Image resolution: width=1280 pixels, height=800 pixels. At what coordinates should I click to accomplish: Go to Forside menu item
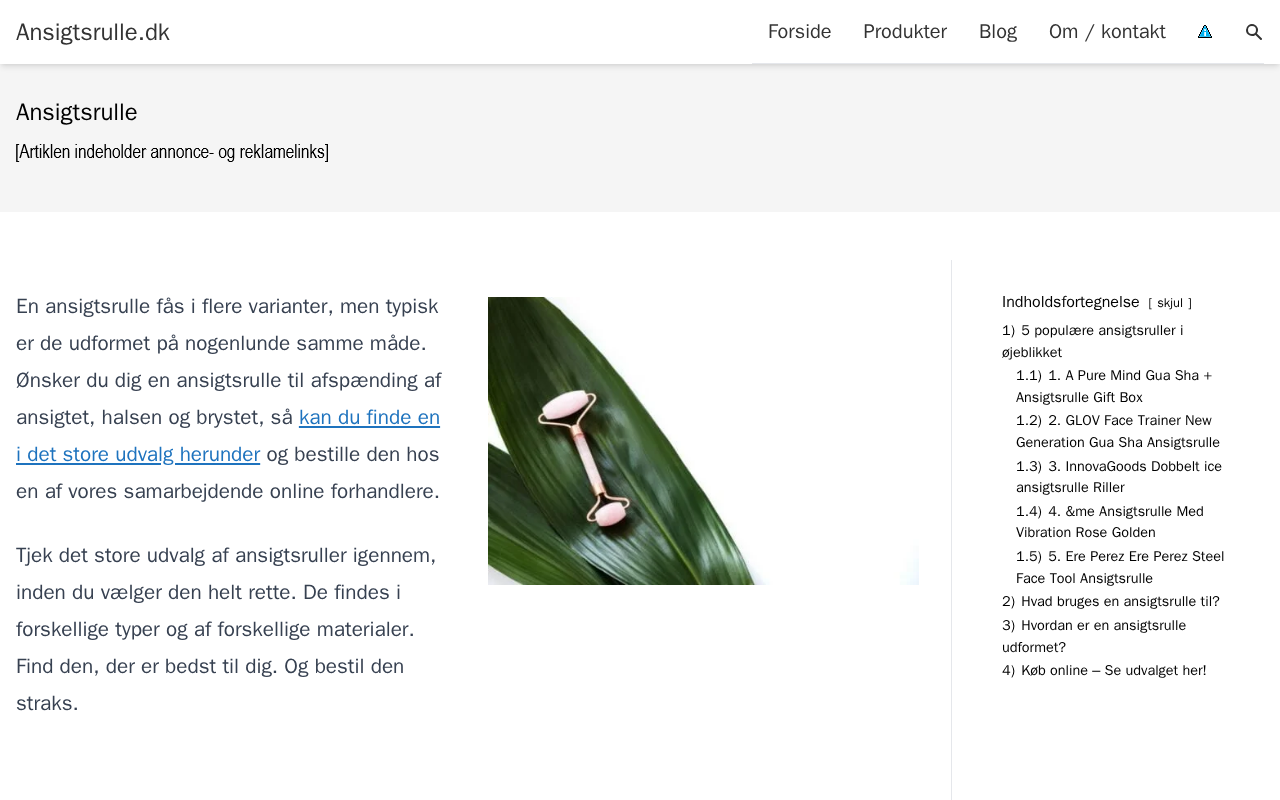pos(799,32)
